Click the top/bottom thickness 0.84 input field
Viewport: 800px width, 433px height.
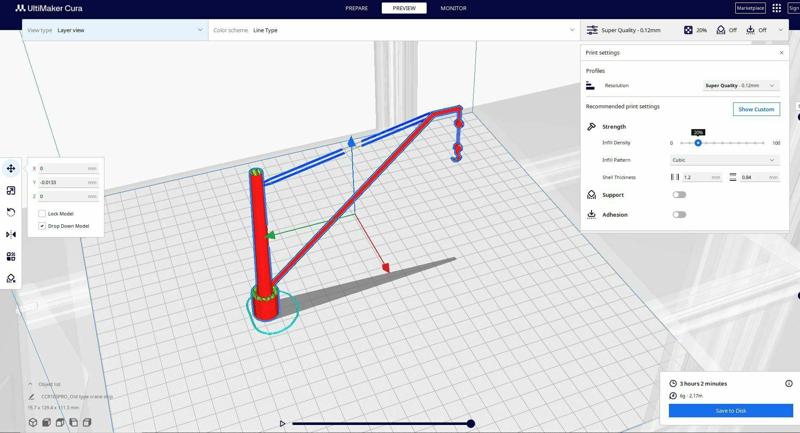[760, 177]
